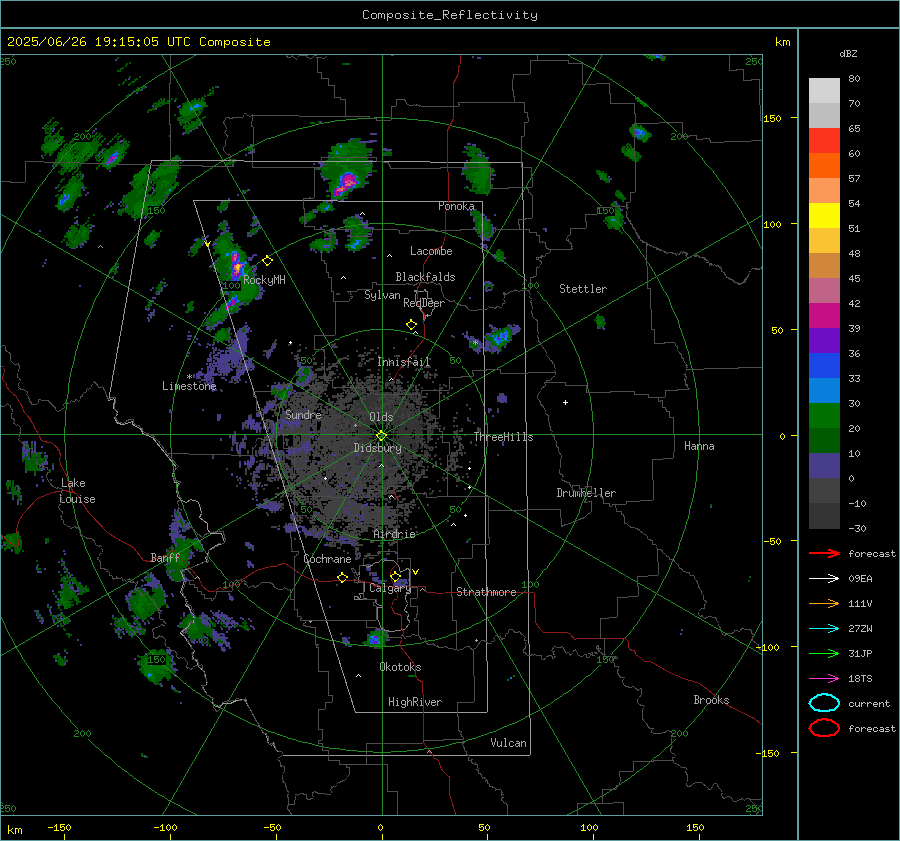Click the green 31JP arrow in legend
Viewport: 900px width, 841px height.
coord(824,653)
